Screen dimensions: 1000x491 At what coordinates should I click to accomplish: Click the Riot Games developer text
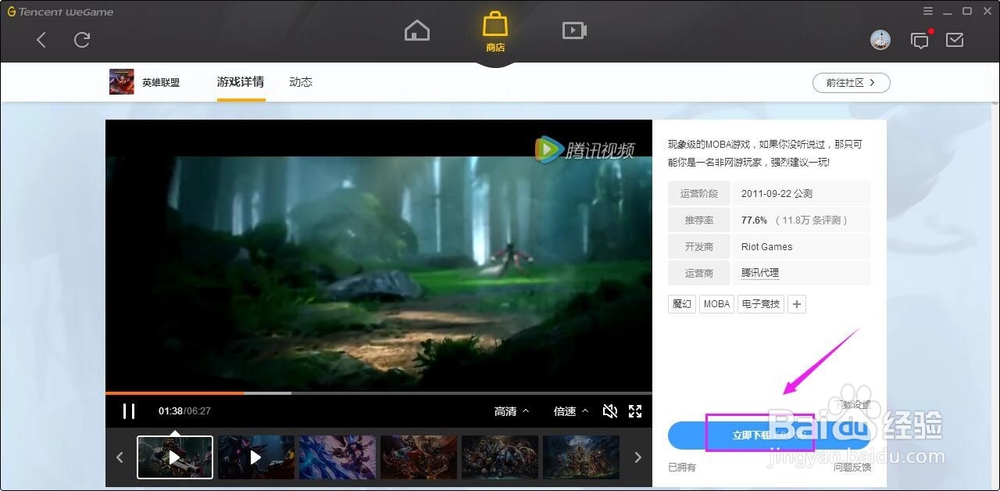(x=767, y=247)
